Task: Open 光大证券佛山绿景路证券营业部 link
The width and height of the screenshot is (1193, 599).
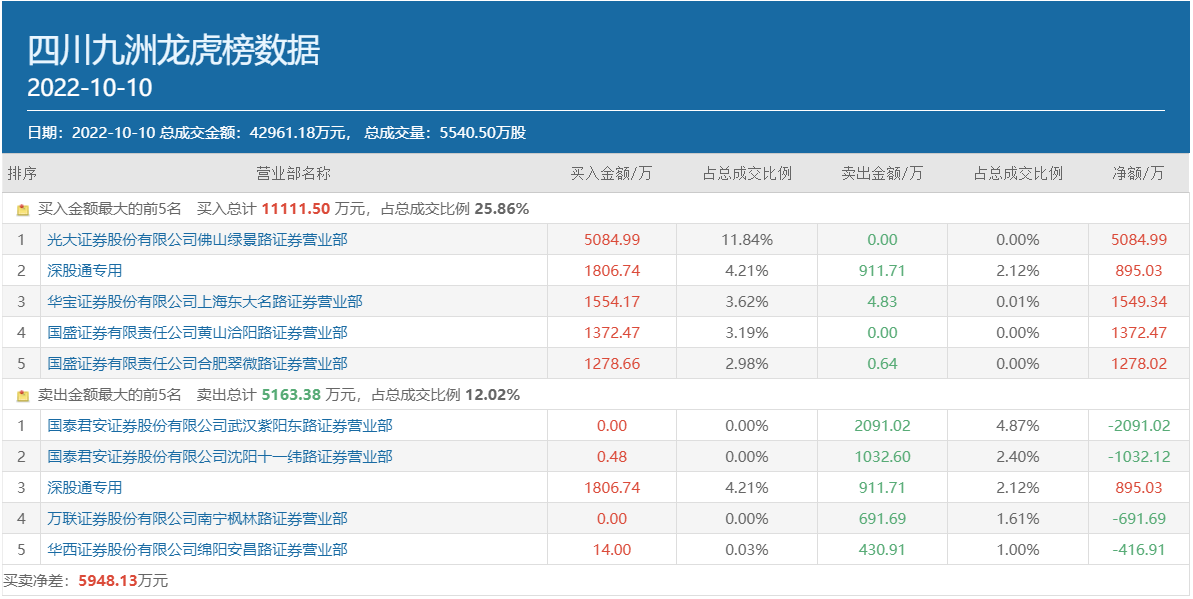Action: [197, 240]
